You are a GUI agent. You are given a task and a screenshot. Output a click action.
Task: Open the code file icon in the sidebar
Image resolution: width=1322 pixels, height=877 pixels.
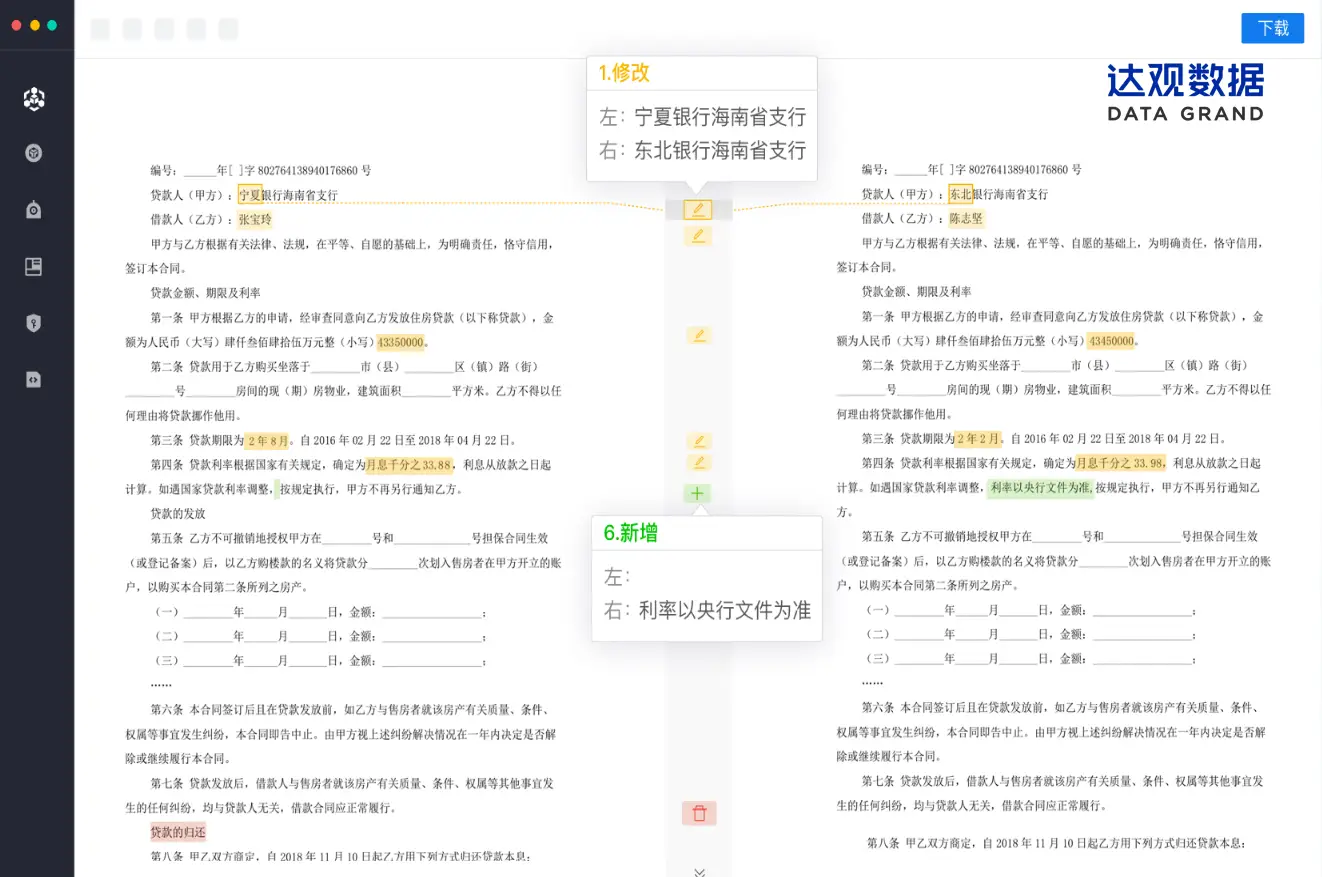tap(34, 379)
